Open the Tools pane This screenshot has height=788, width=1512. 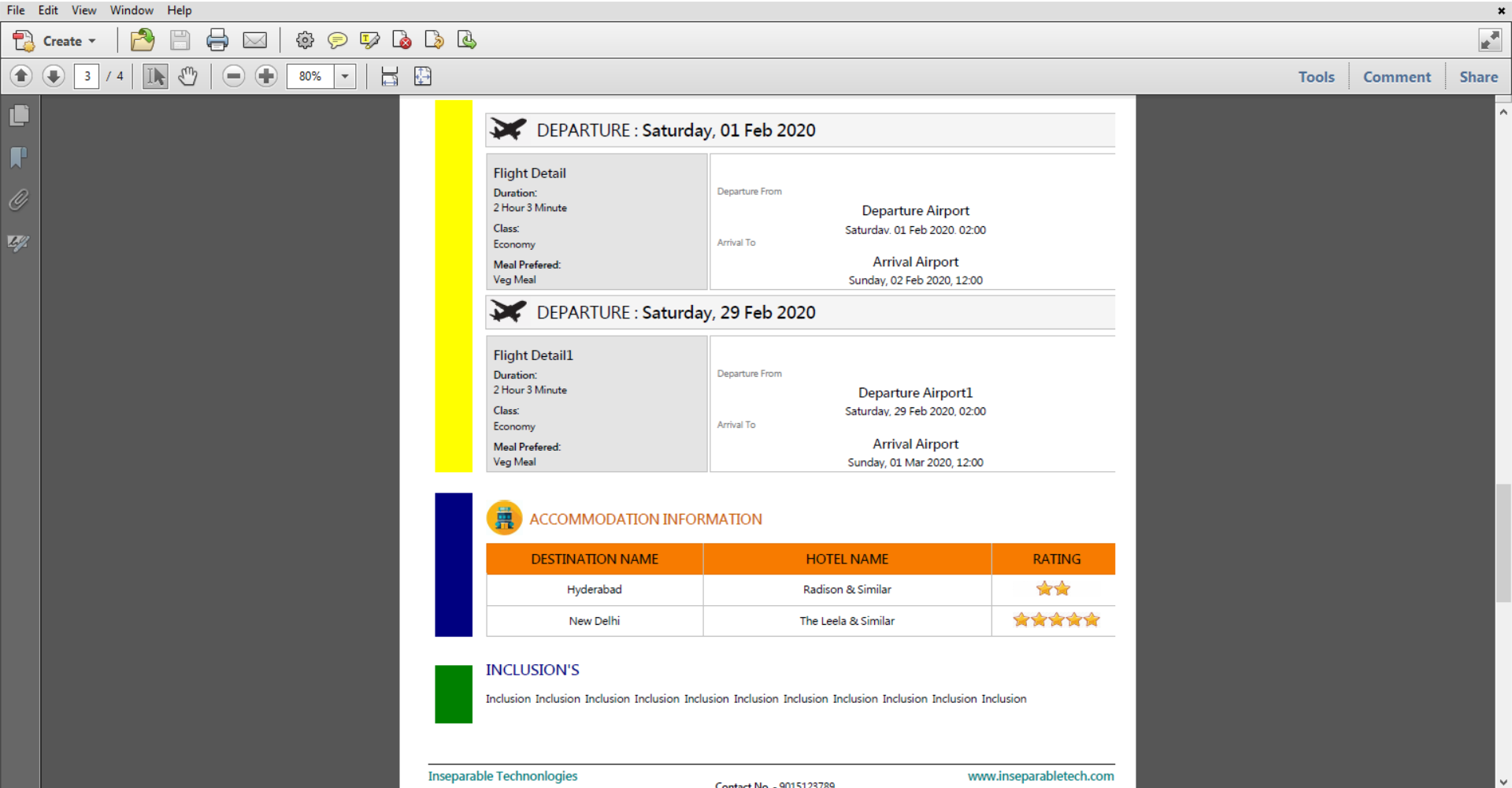coord(1316,77)
